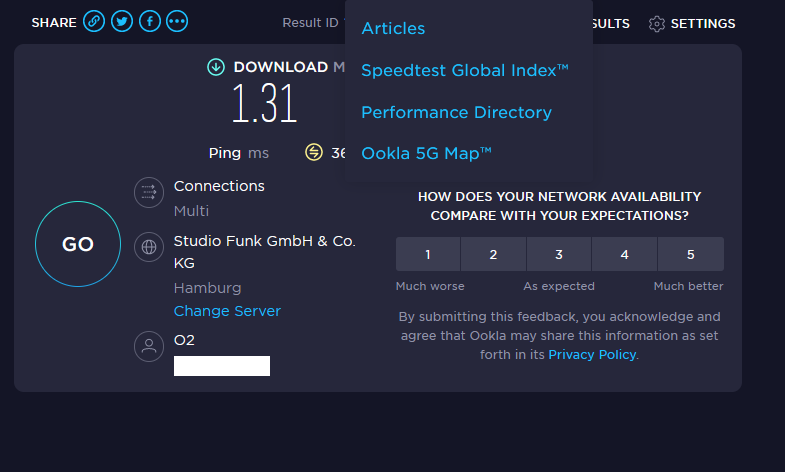The height and width of the screenshot is (472, 785).
Task: Open the SETTINGS label
Action: [703, 24]
